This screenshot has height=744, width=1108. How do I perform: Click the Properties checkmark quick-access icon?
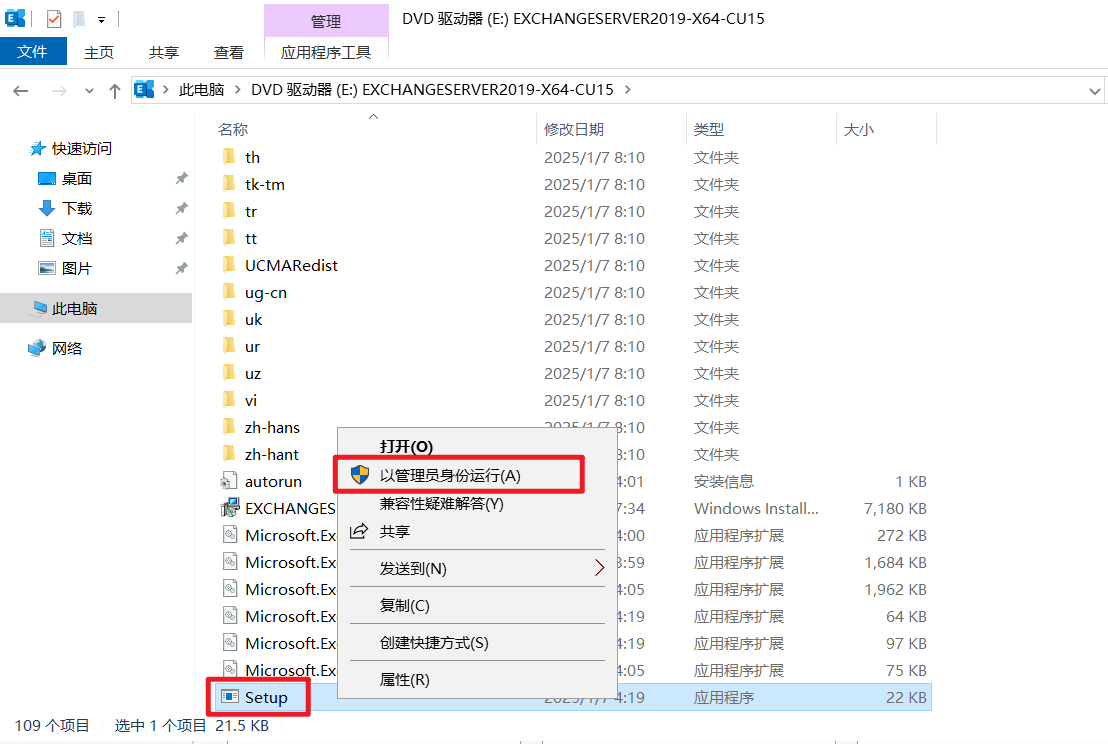pyautogui.click(x=54, y=19)
